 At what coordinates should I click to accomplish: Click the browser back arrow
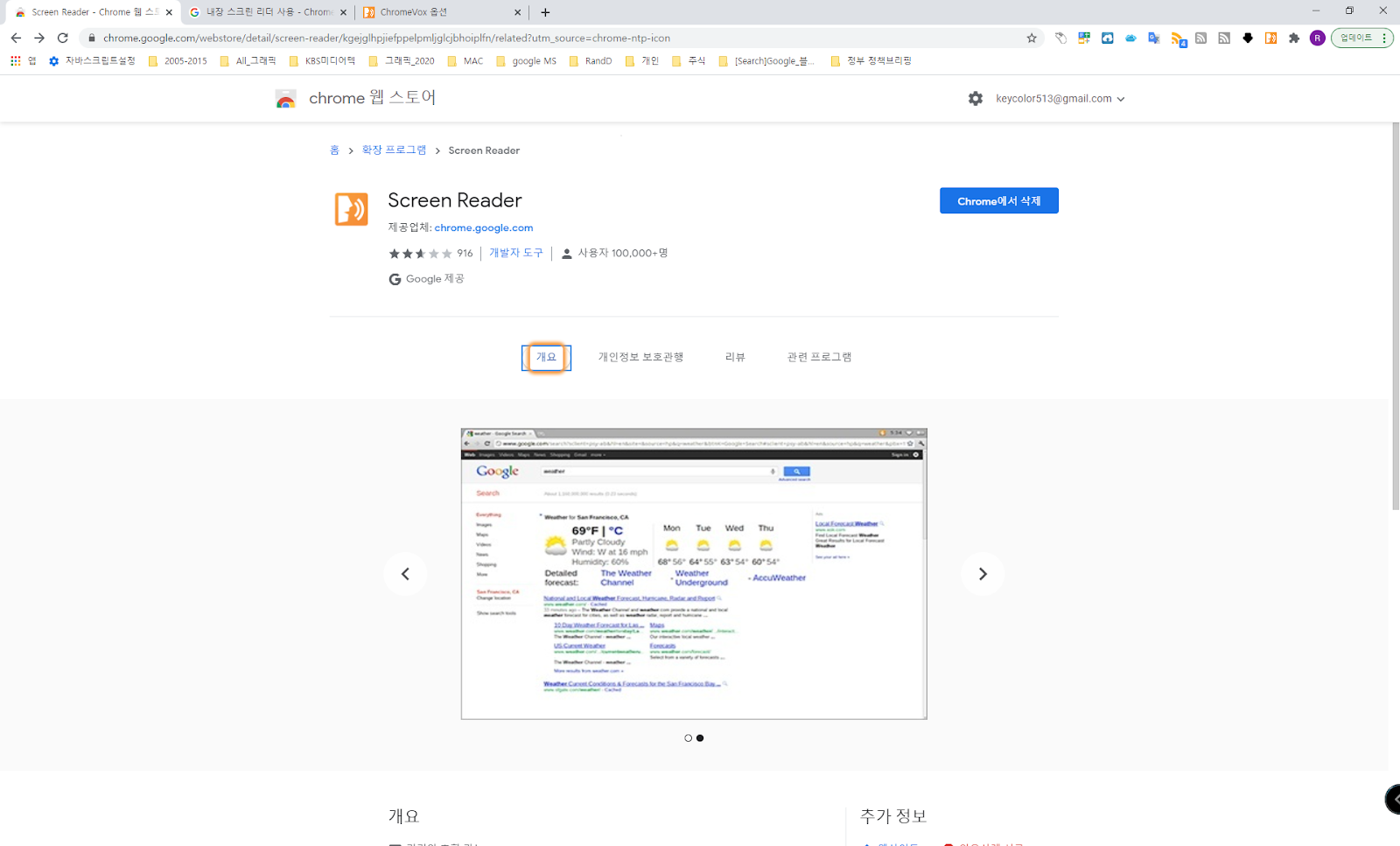pos(16,38)
